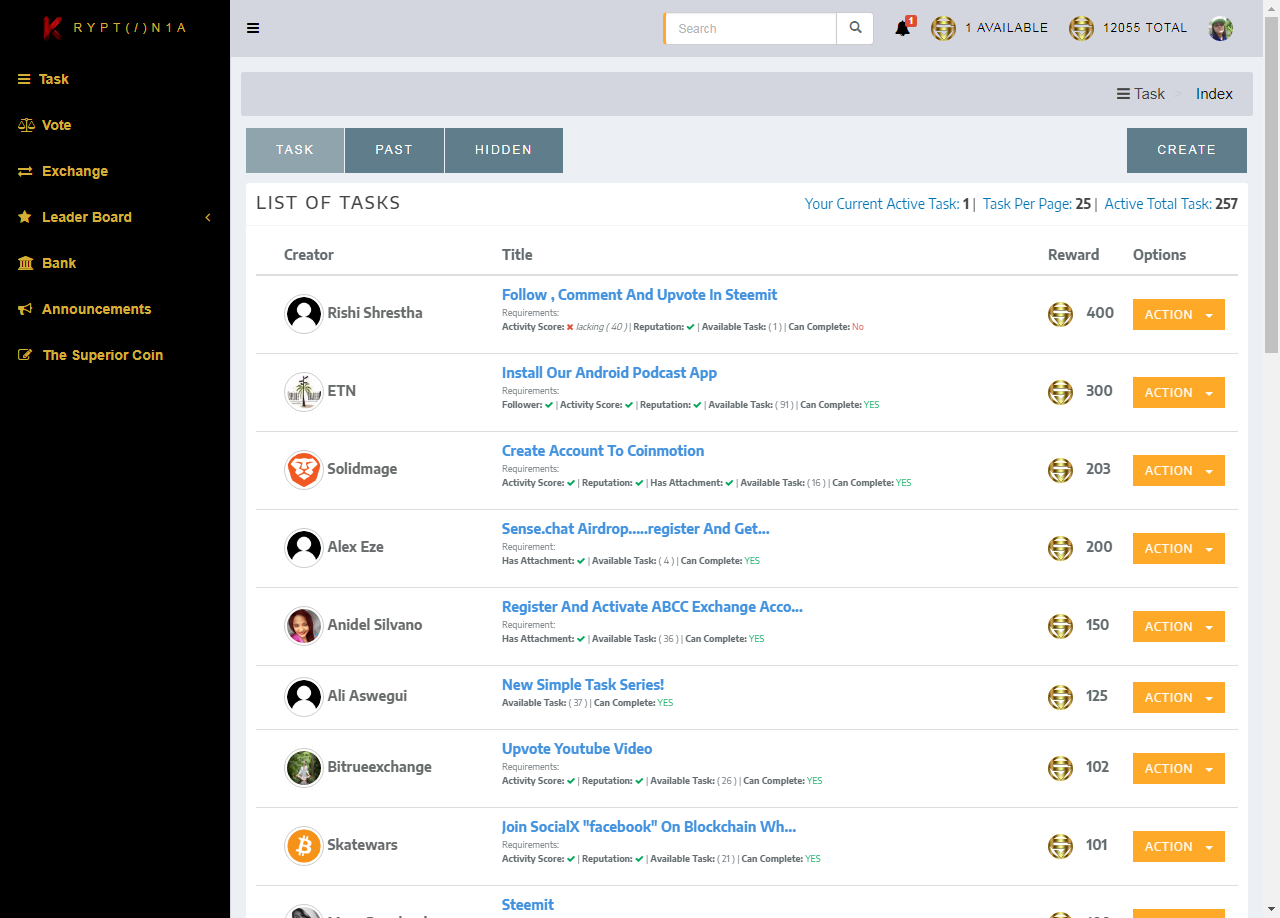Click Anidel Silvano's avatar photo

coord(304,626)
